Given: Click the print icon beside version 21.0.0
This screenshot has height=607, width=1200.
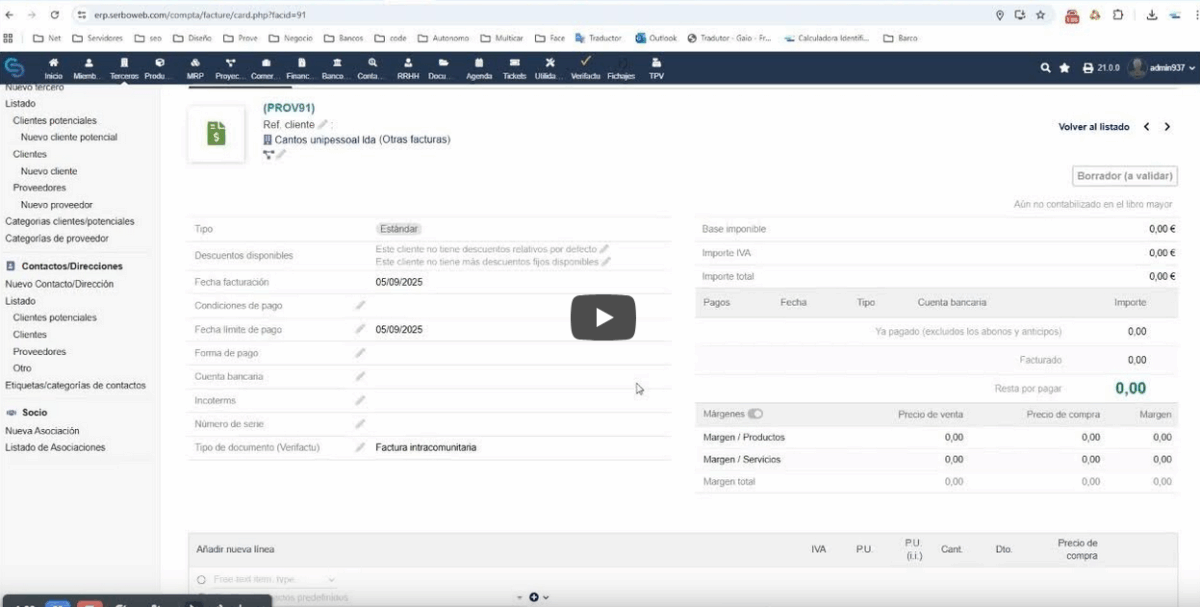Looking at the screenshot, I should coord(1088,68).
